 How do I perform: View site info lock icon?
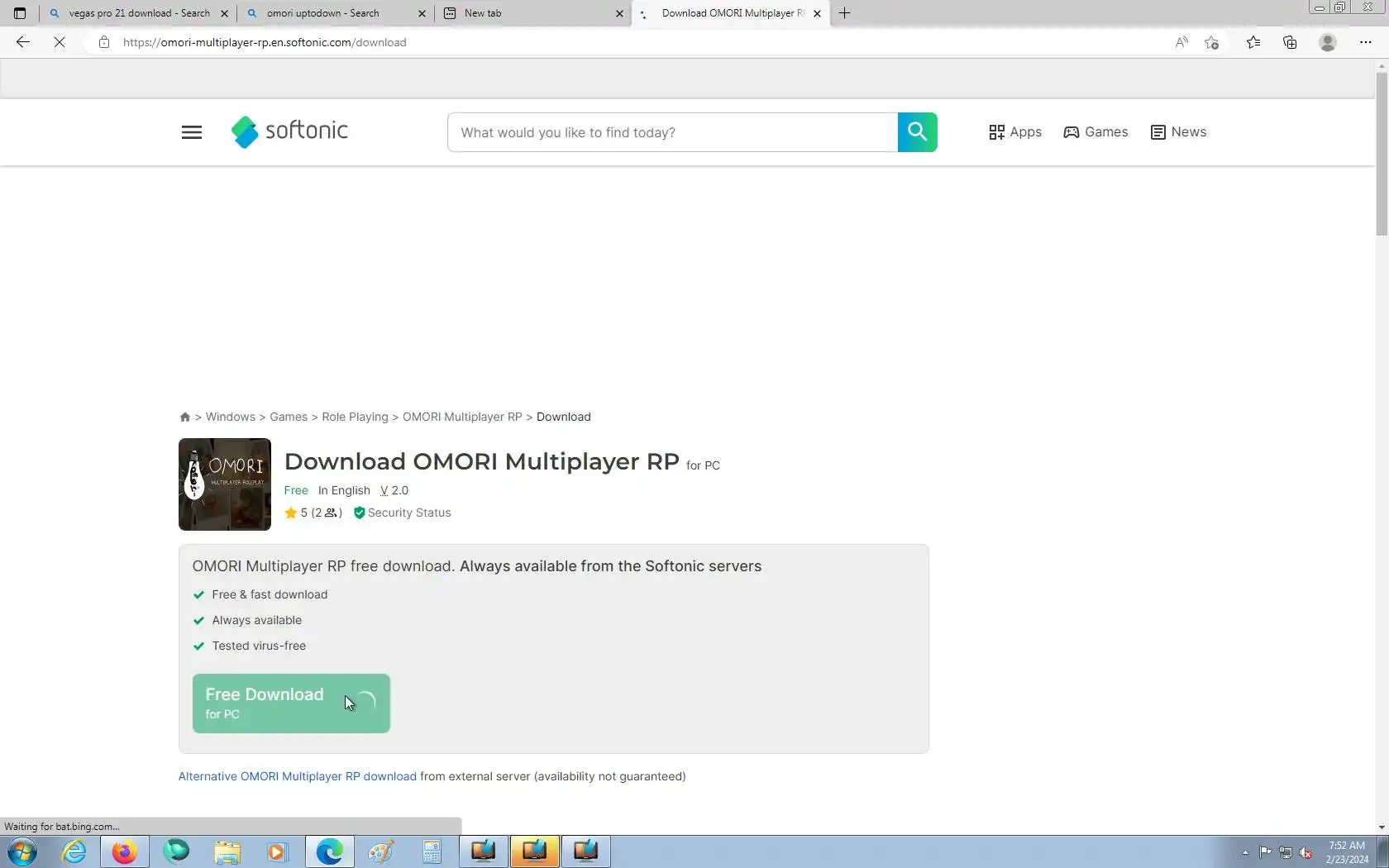point(103,42)
